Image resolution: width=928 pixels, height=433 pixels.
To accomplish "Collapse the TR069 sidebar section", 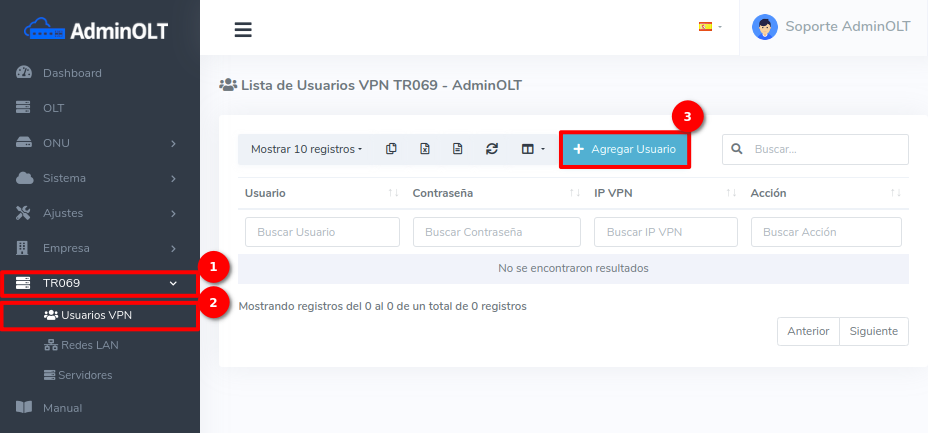I will pyautogui.click(x=100, y=283).
